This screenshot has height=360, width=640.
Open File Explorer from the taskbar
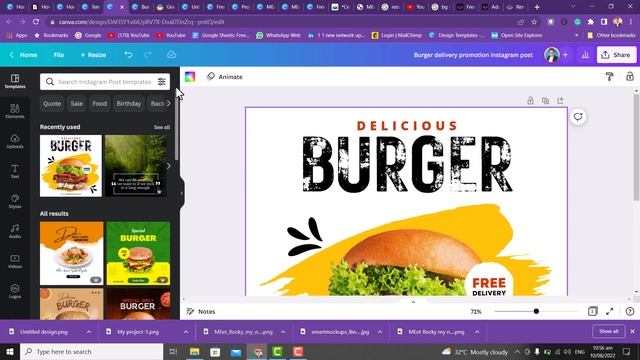(x=194, y=351)
